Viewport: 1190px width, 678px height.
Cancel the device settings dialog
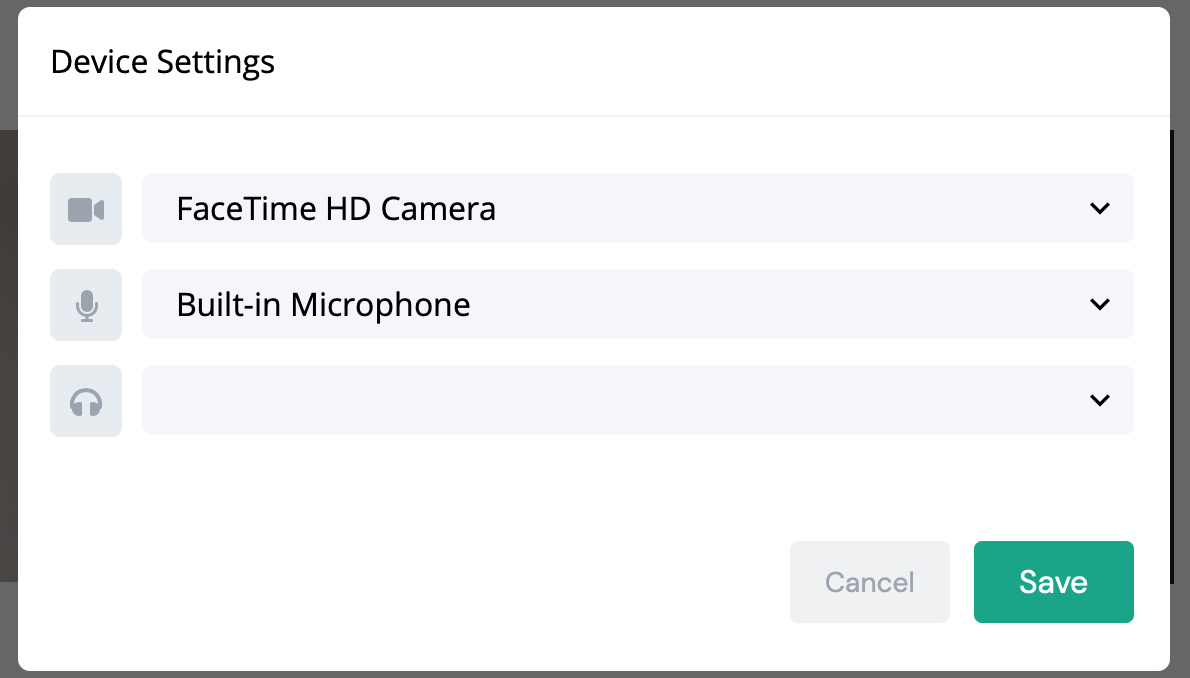(x=869, y=582)
